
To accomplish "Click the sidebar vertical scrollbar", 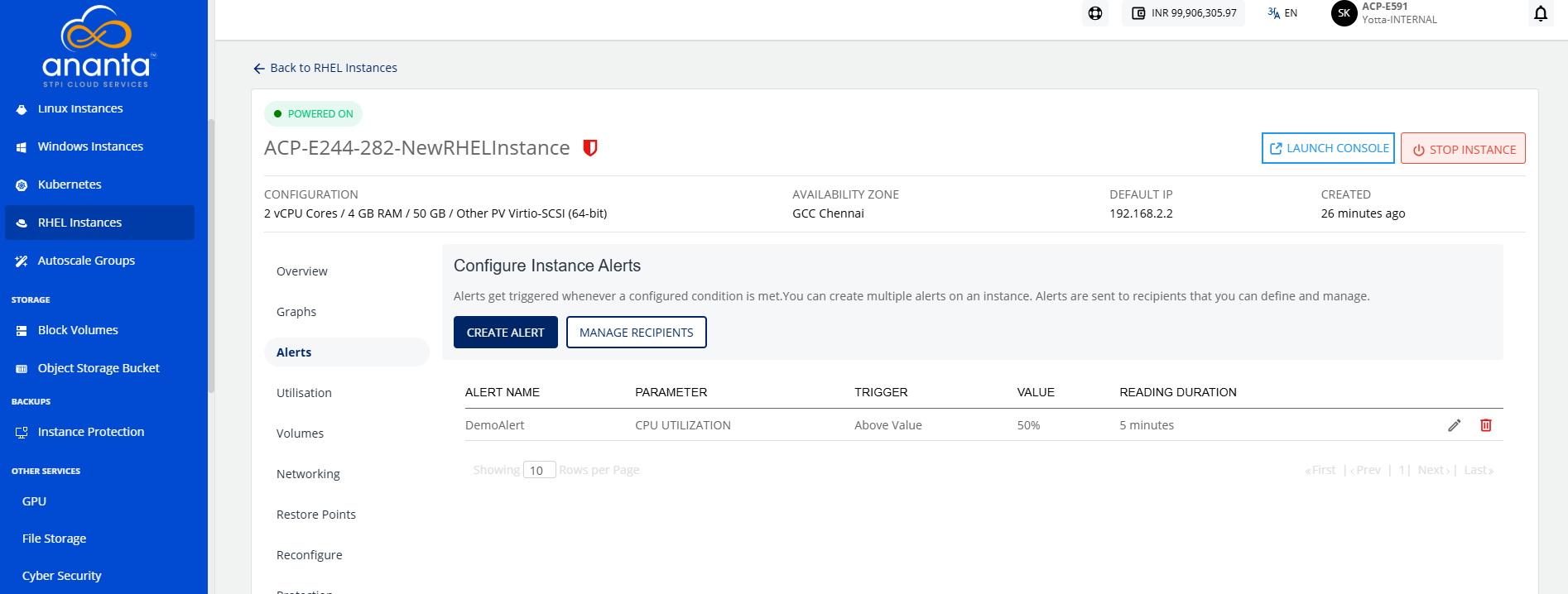I will point(211,256).
